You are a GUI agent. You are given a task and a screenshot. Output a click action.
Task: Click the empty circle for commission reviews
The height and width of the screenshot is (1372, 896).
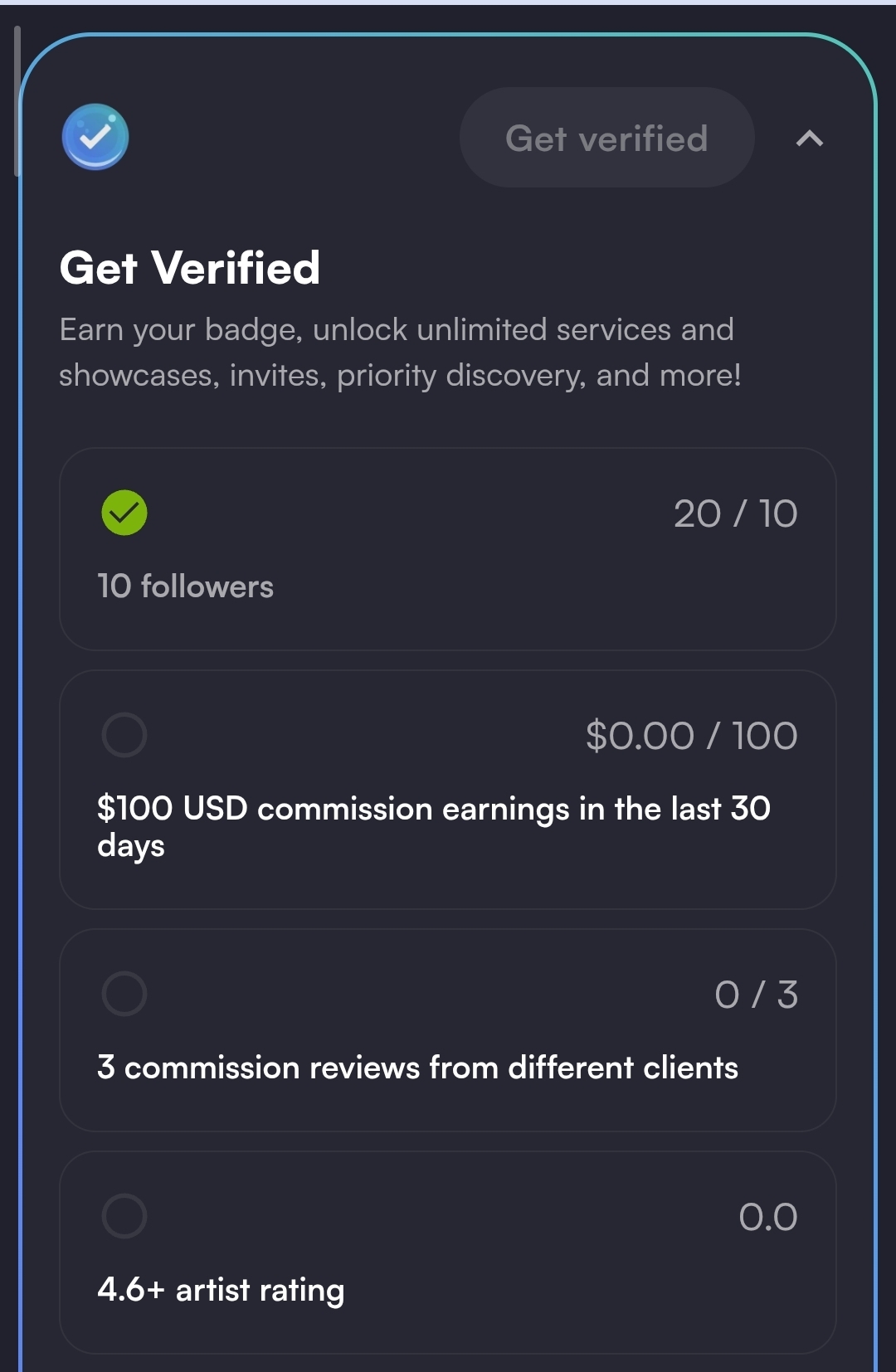124,994
